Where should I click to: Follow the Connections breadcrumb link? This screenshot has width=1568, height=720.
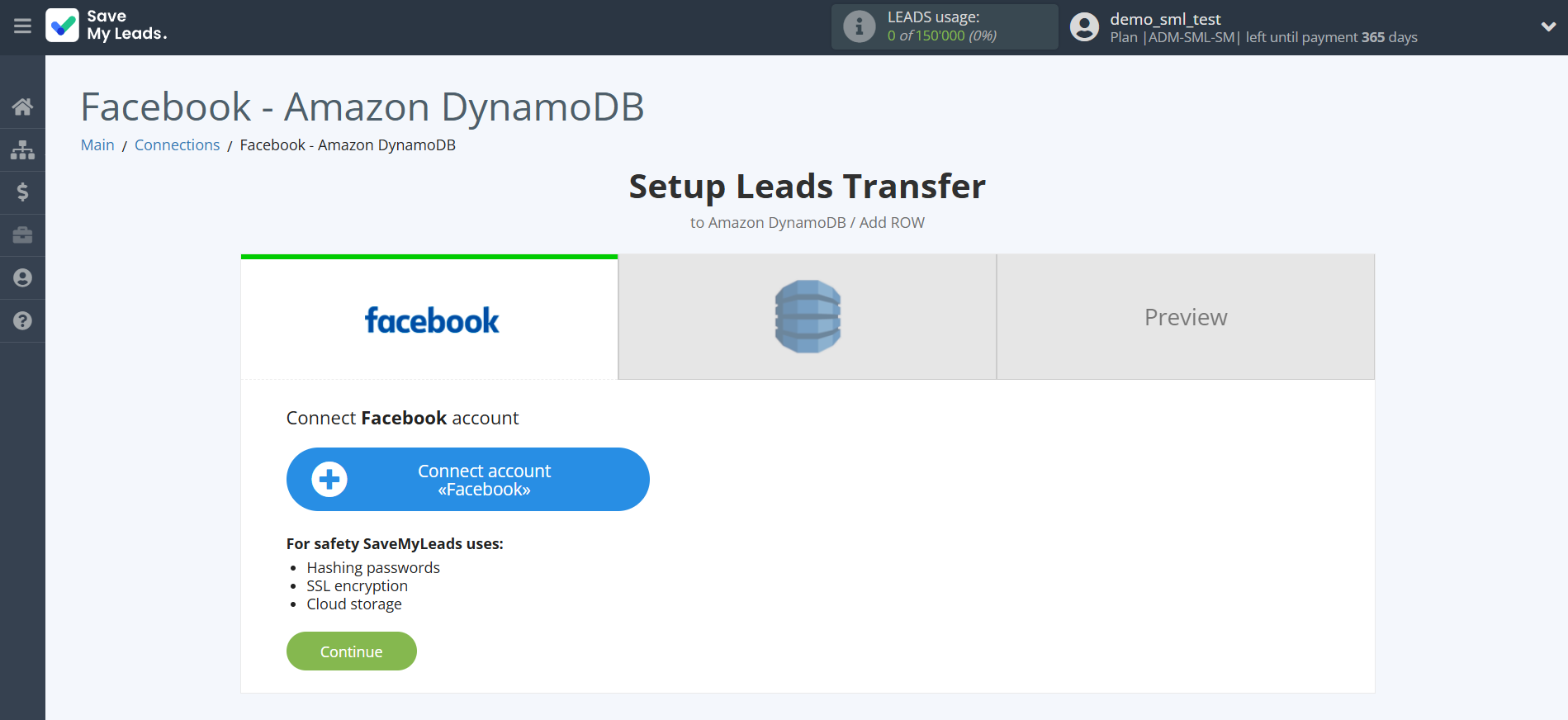tap(177, 145)
